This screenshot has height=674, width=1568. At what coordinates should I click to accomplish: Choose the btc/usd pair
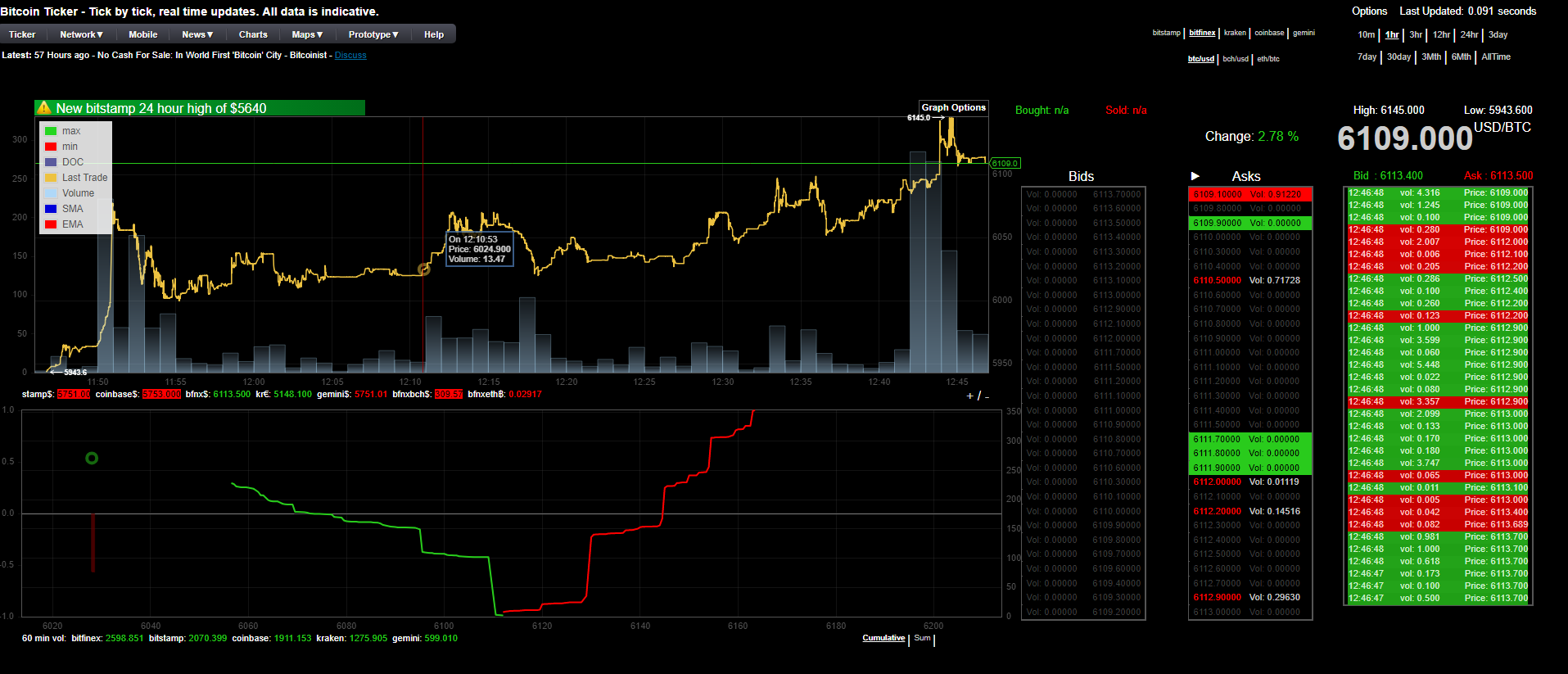coord(1201,59)
